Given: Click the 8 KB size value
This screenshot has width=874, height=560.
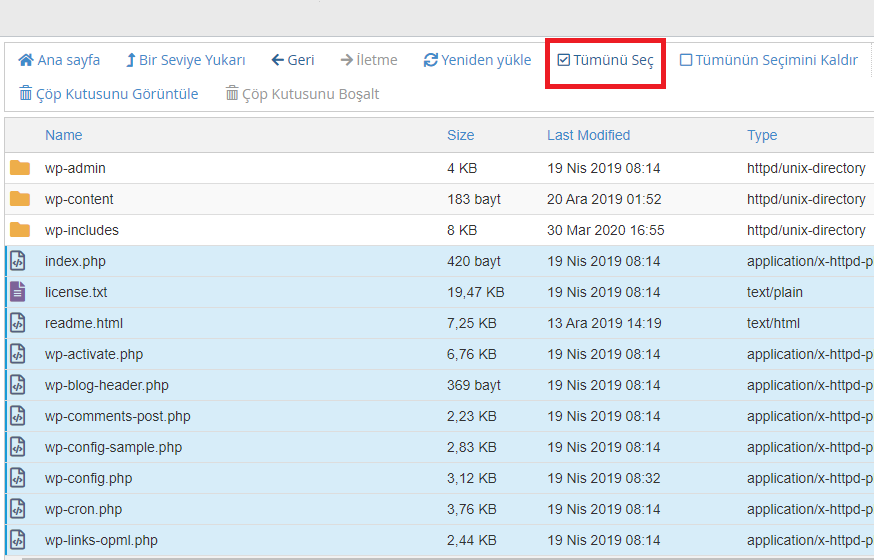Looking at the screenshot, I should [462, 230].
